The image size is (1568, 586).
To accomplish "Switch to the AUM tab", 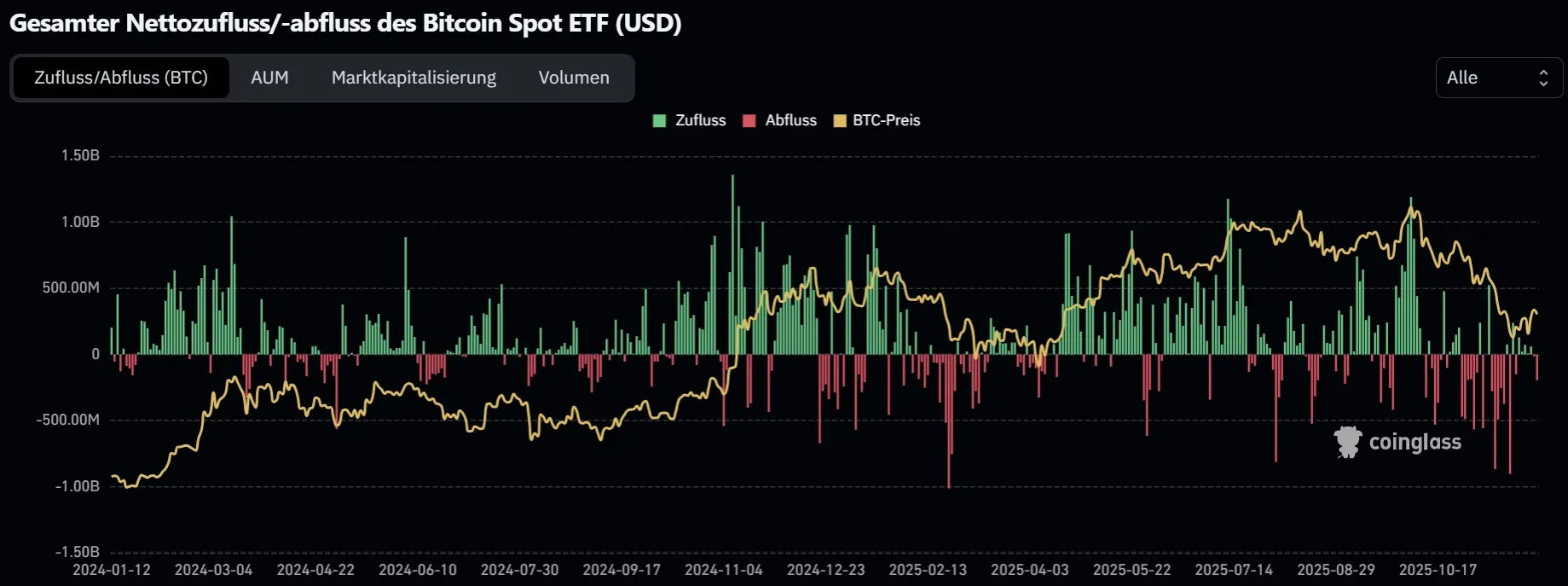I will 269,78.
